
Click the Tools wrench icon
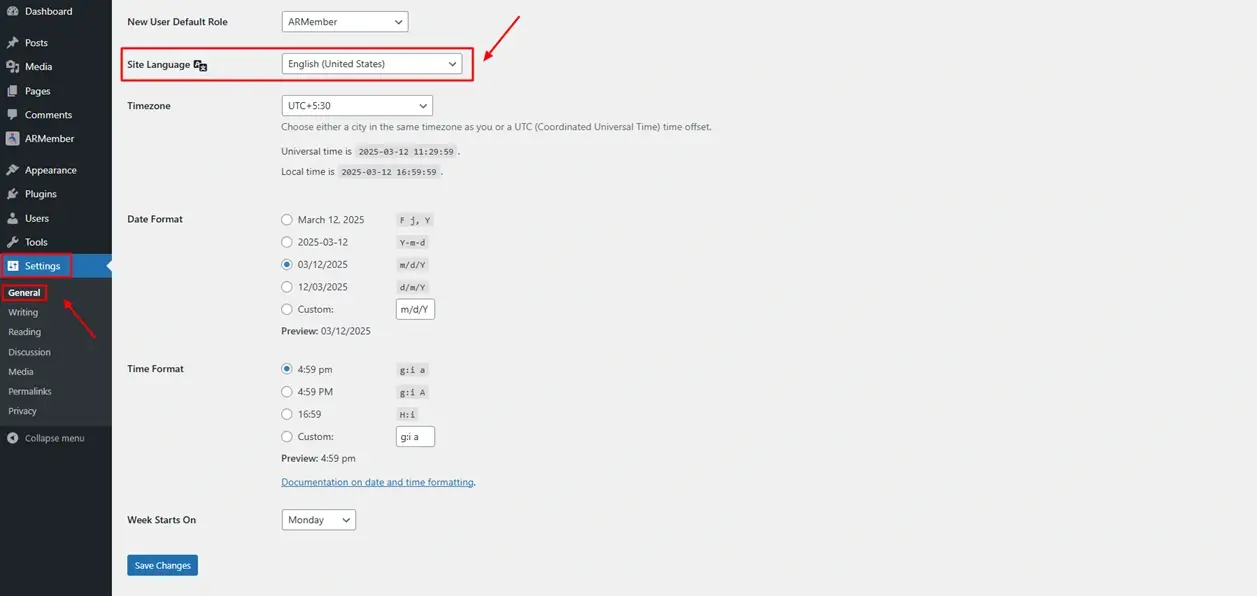tap(12, 242)
